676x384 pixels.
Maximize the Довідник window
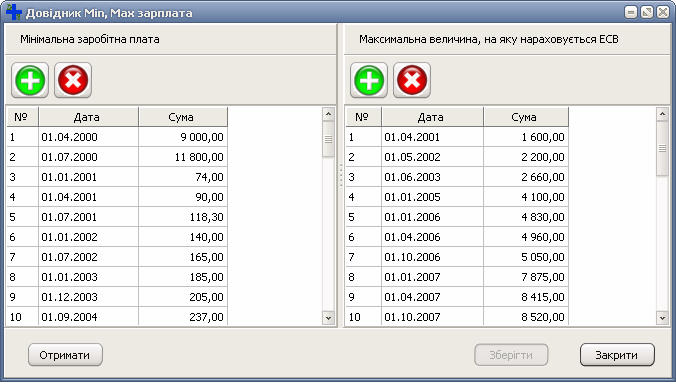click(647, 12)
